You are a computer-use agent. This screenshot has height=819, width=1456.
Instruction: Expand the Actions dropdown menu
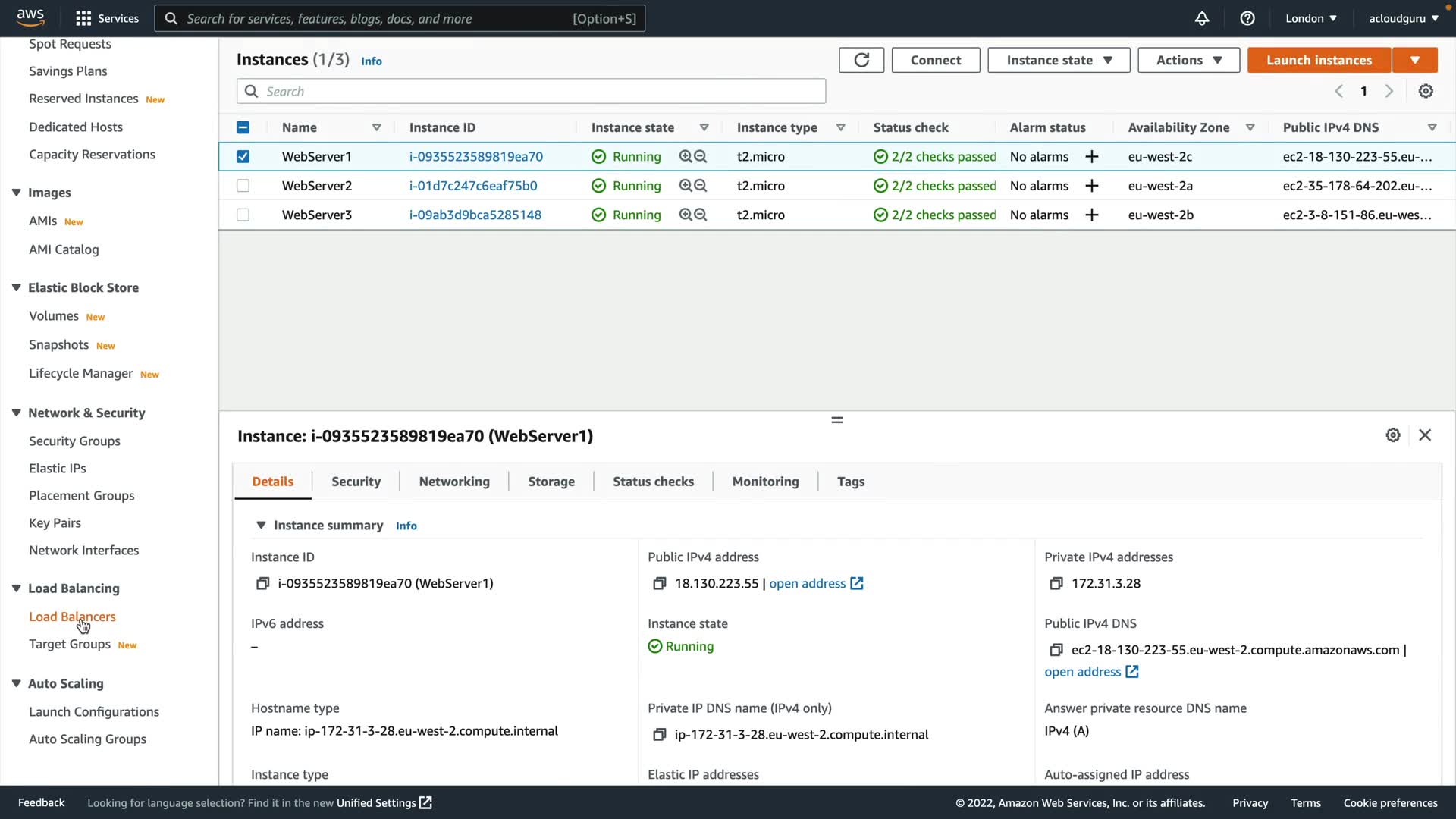point(1188,60)
